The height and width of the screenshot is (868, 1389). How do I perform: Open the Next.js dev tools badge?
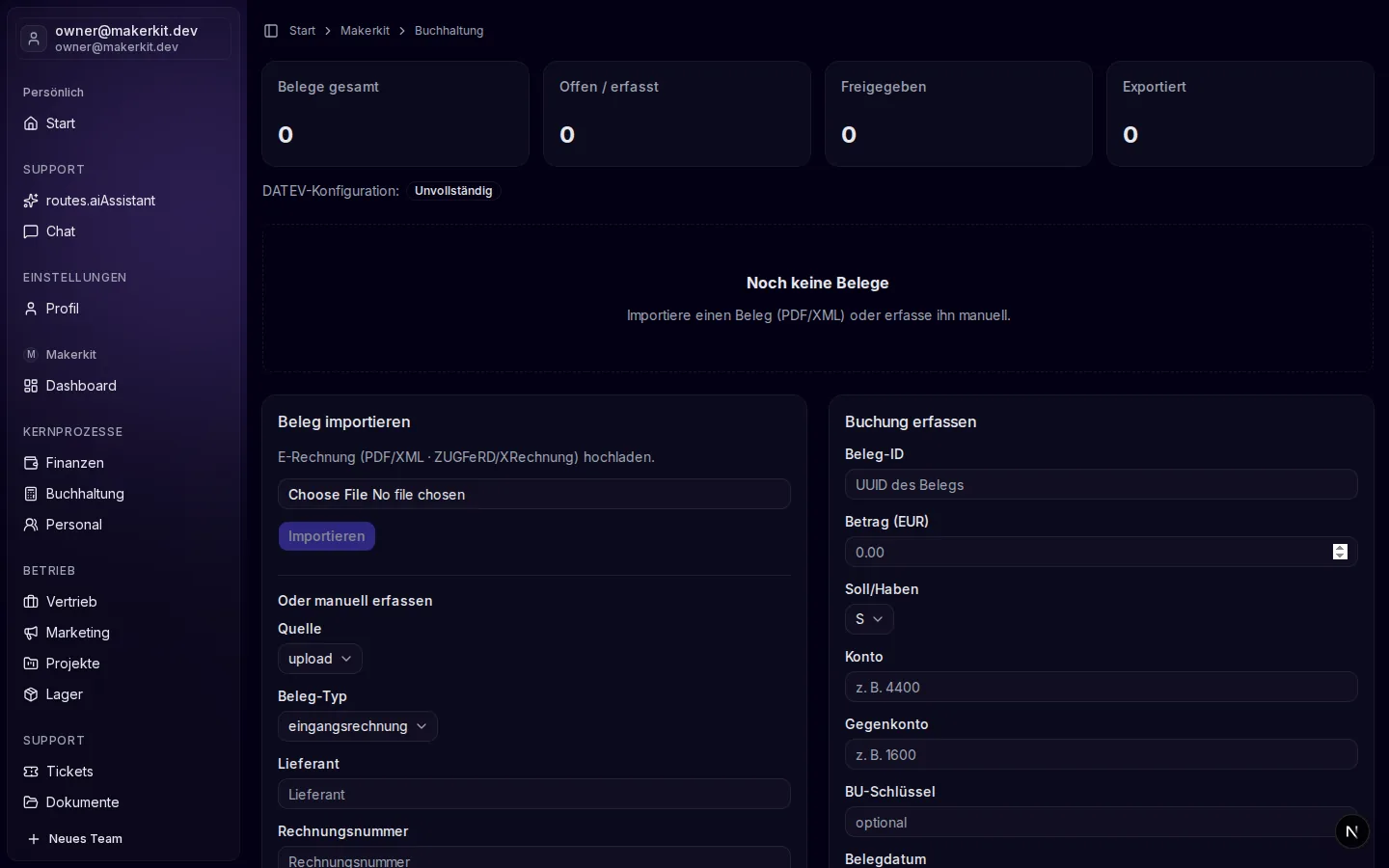pos(1351,831)
